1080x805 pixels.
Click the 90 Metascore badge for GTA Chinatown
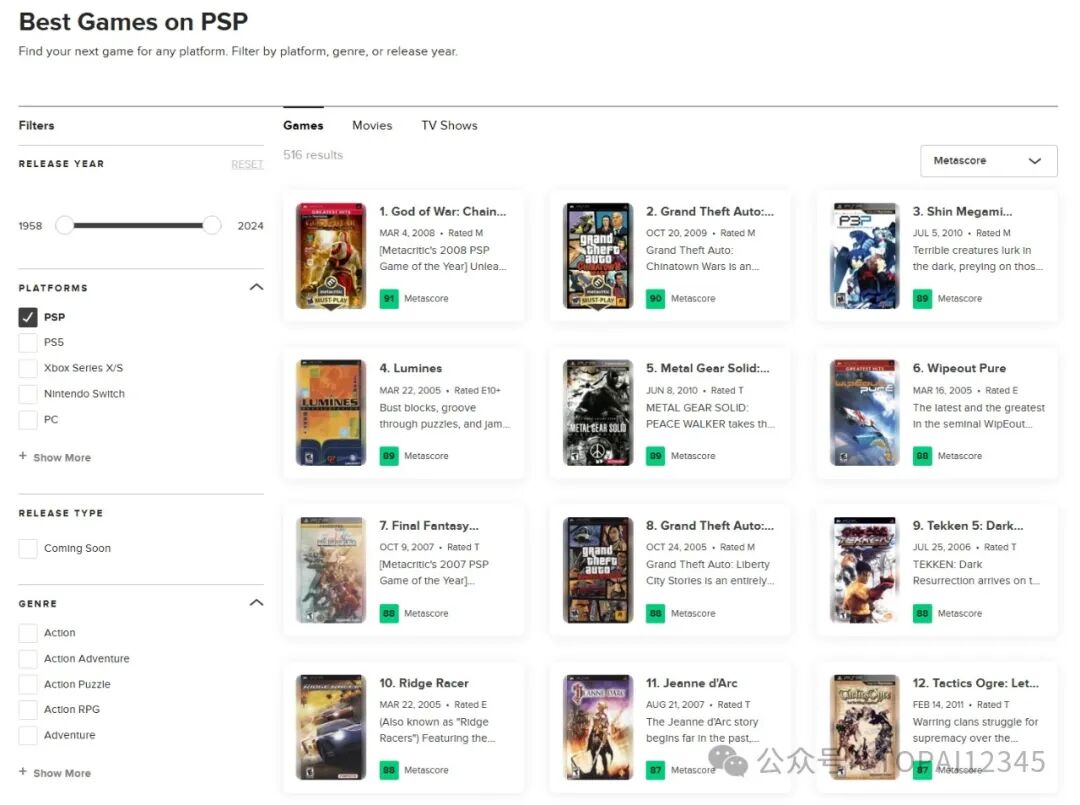[656, 298]
